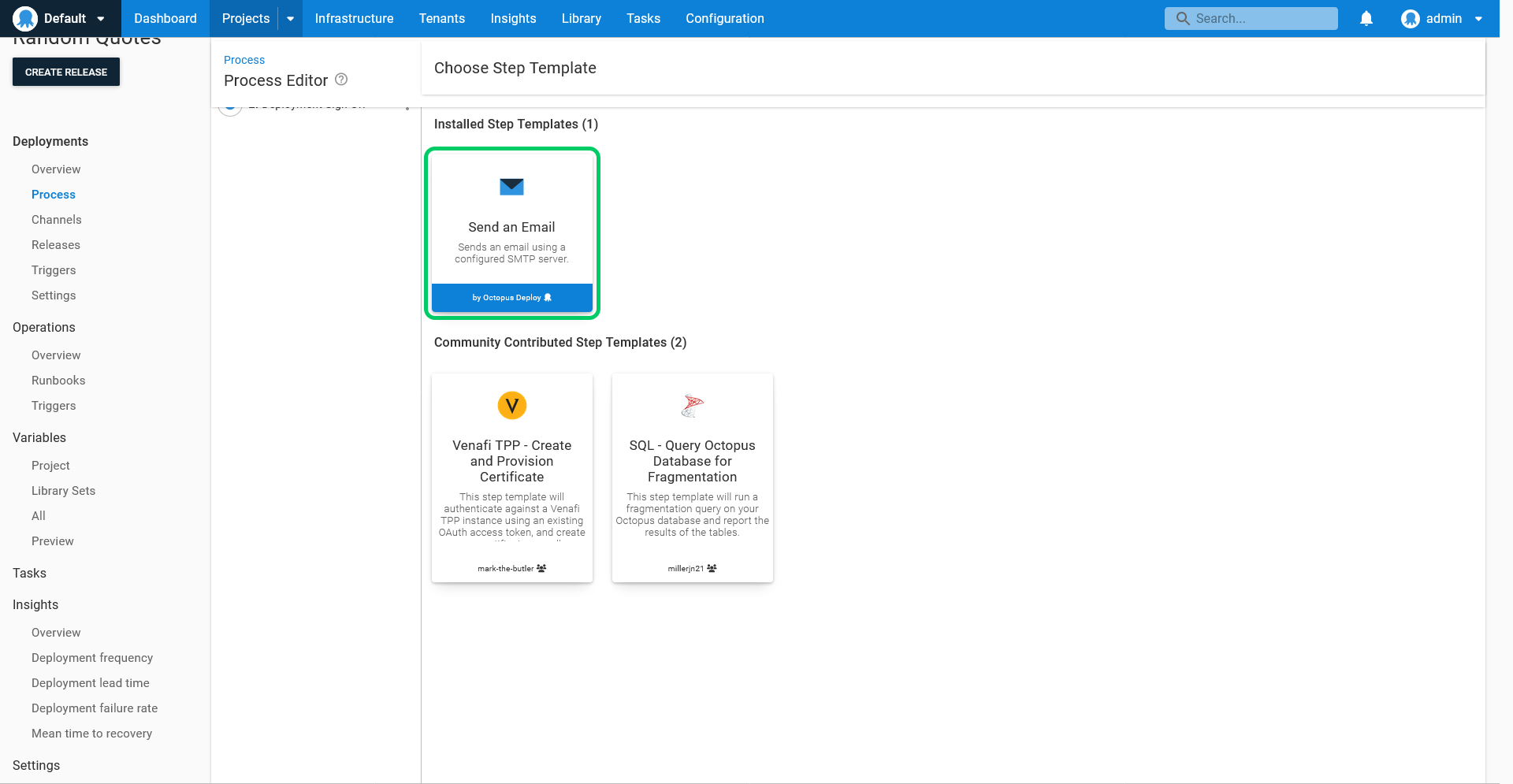Open the Projects dropdown arrow

290,19
